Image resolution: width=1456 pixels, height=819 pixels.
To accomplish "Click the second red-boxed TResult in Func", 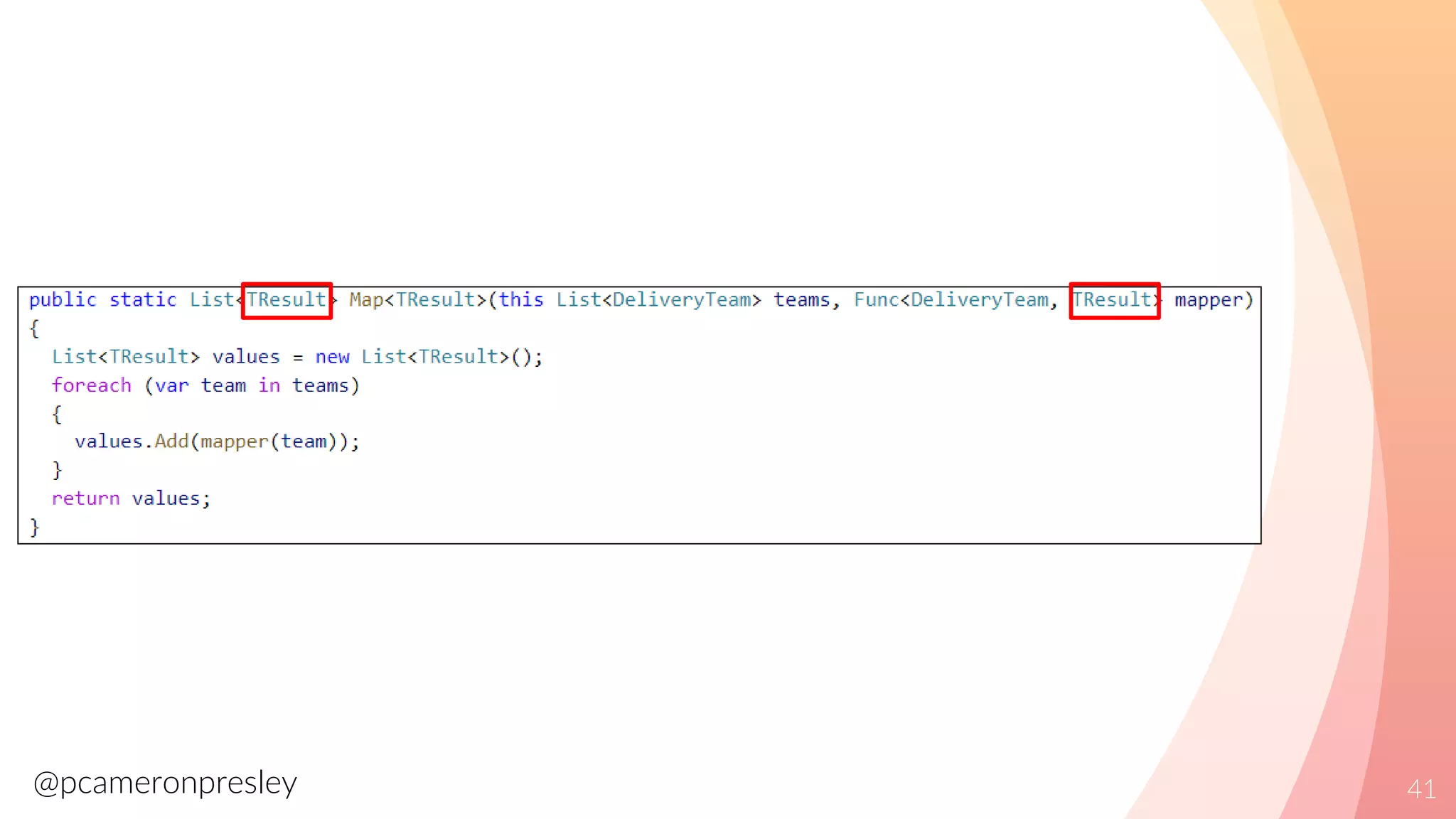I will (1113, 300).
